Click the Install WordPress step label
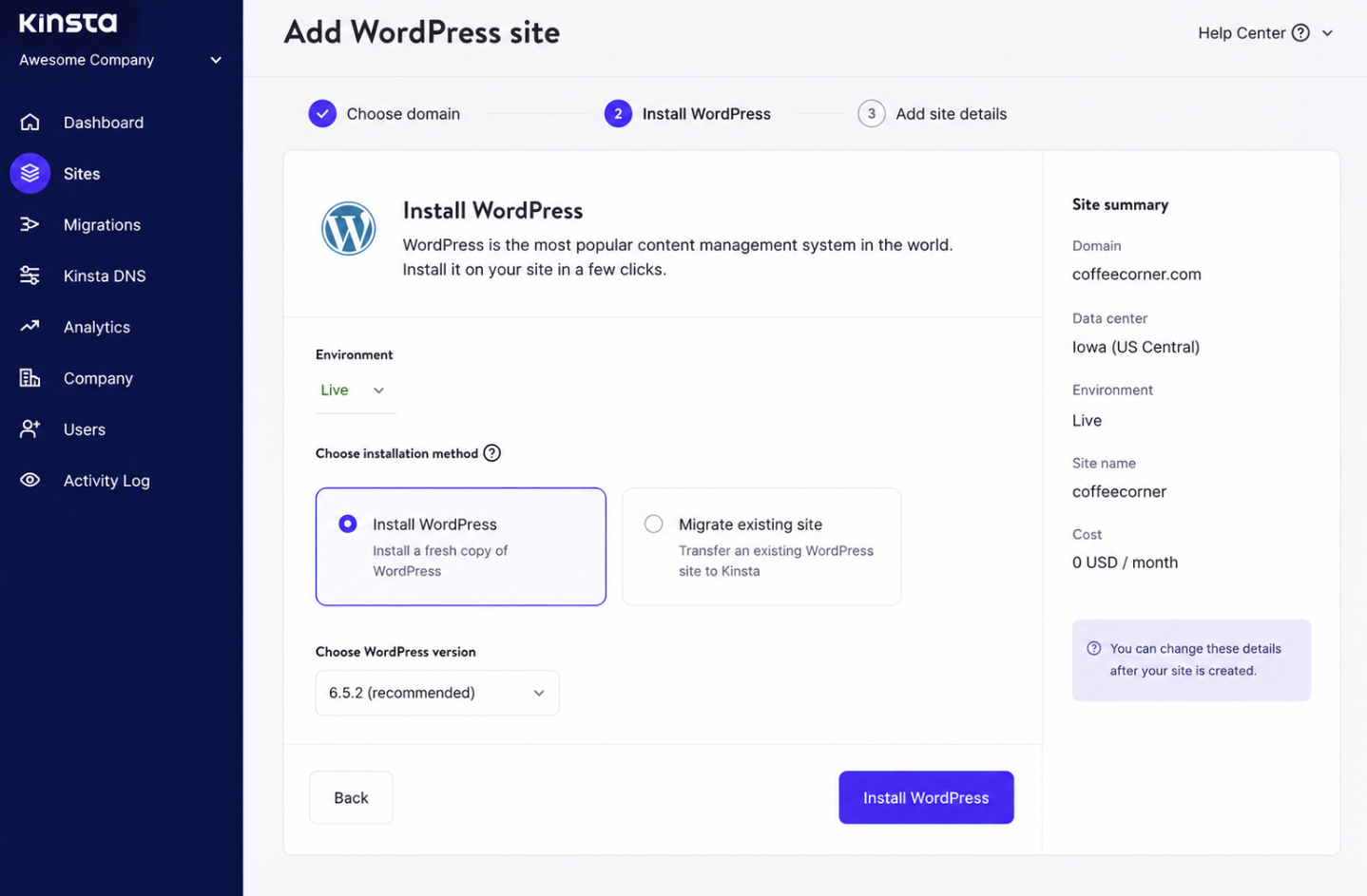This screenshot has width=1367, height=896. pos(706,114)
